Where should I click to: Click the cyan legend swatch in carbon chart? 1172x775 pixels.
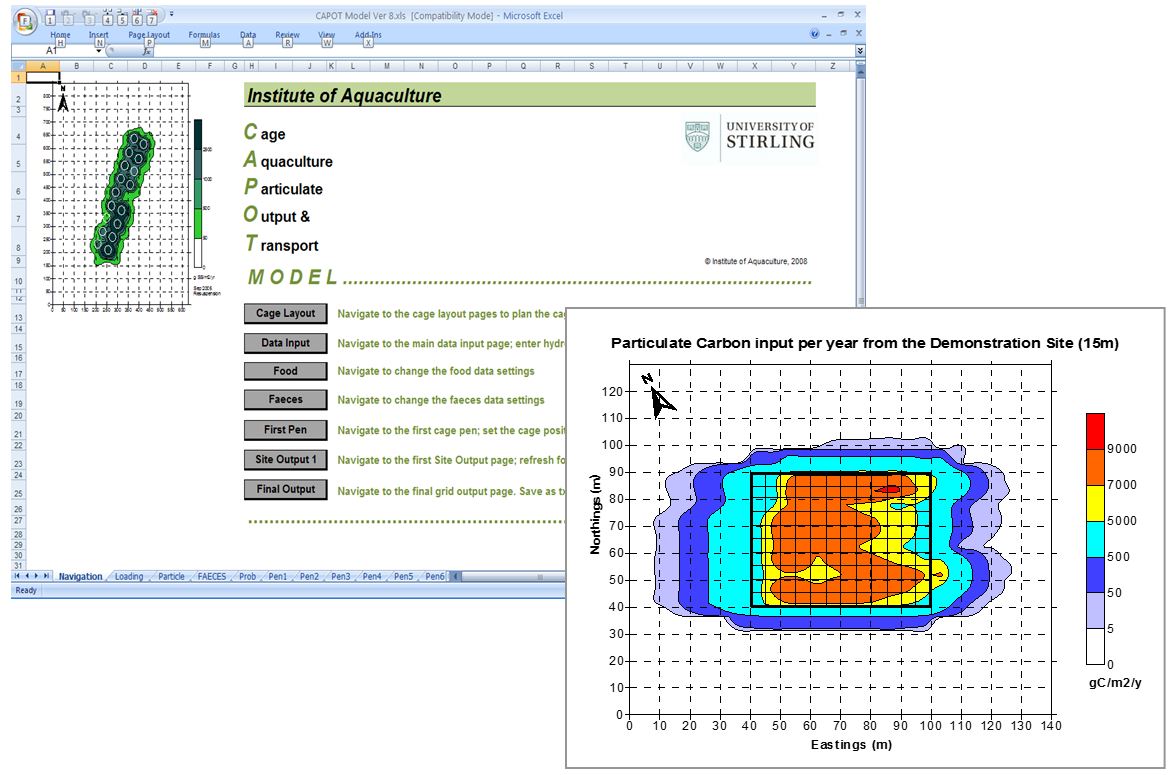pos(1095,539)
